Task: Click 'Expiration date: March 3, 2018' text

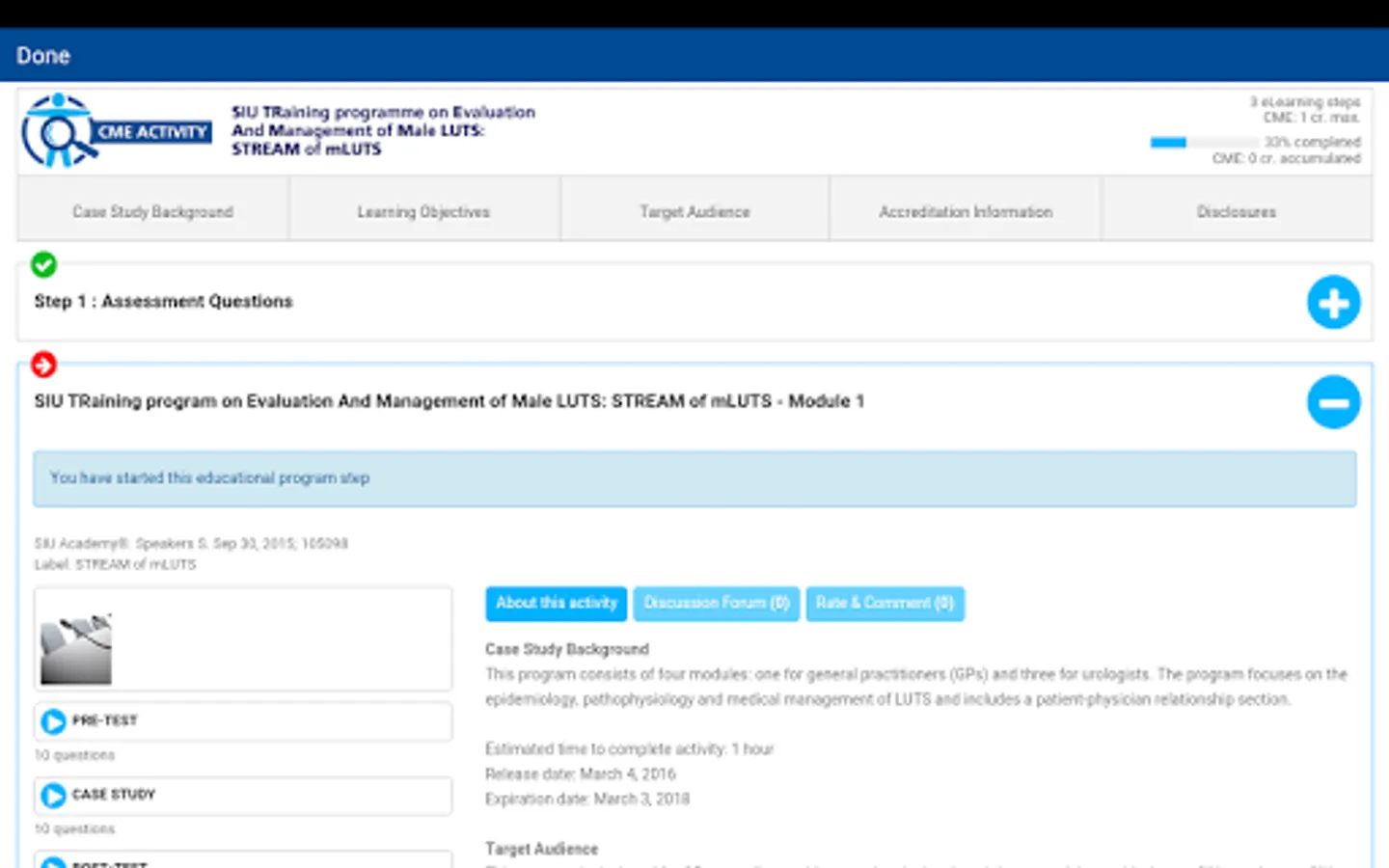Action: [x=587, y=800]
